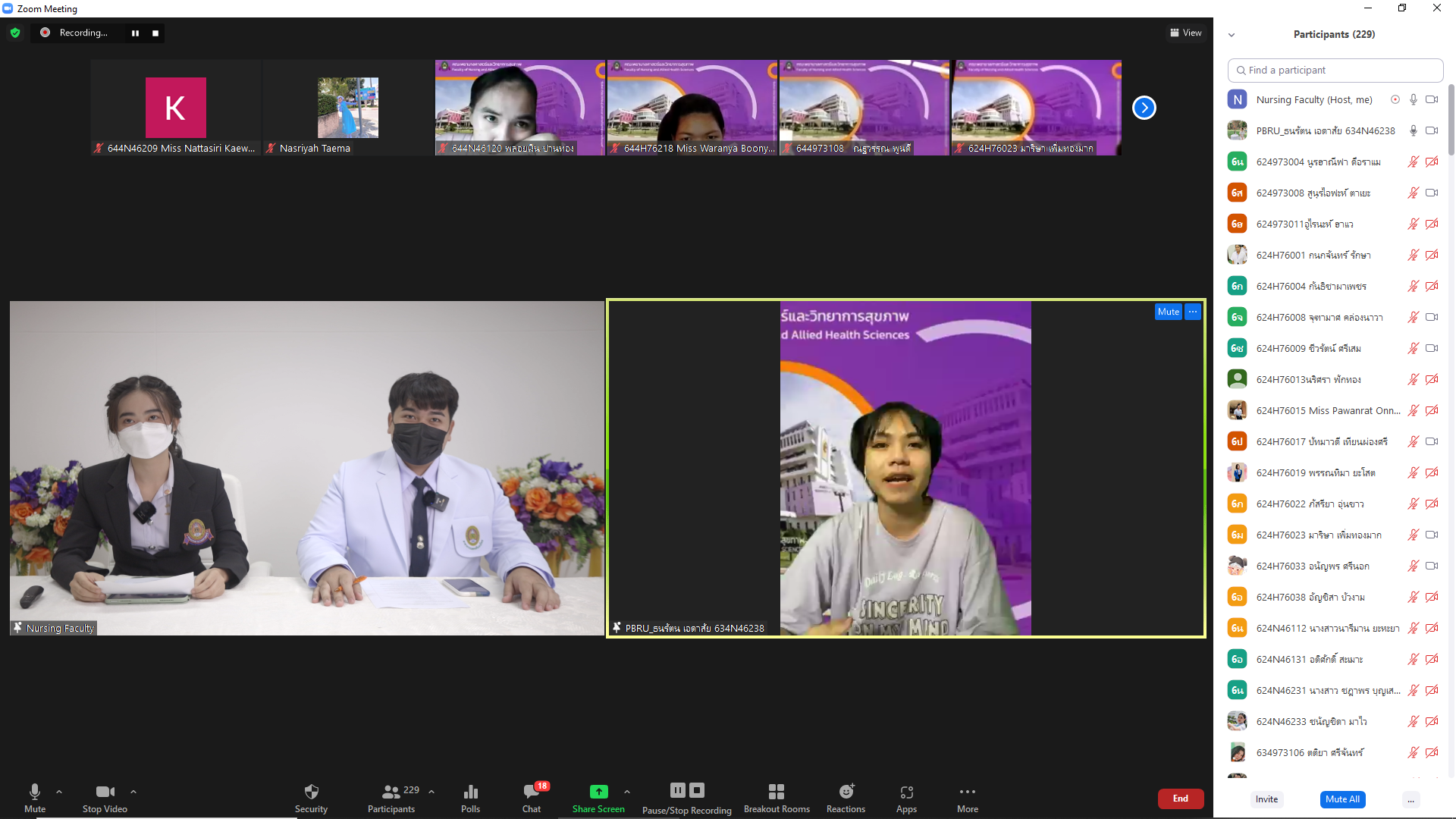The image size is (1456, 819).
Task: Open the Reactions smiley icon
Action: (846, 792)
